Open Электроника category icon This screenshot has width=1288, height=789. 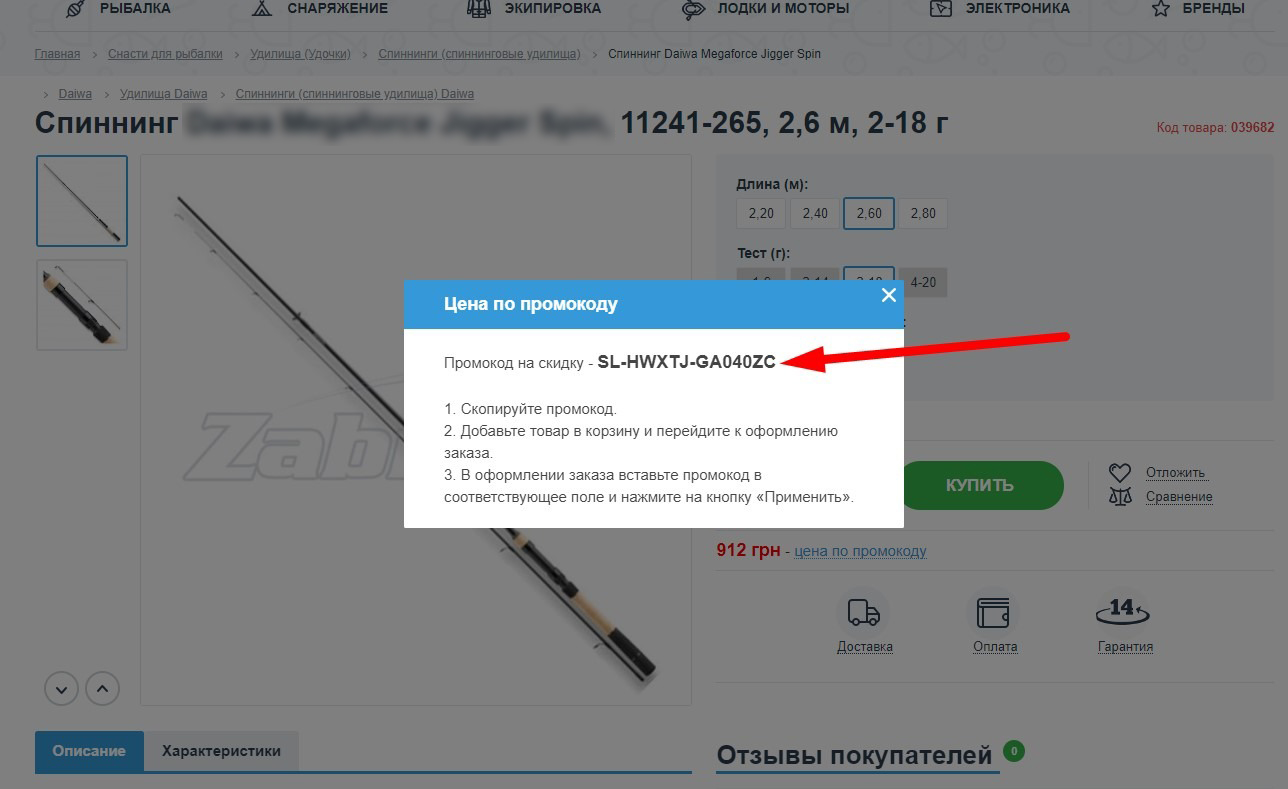(941, 9)
